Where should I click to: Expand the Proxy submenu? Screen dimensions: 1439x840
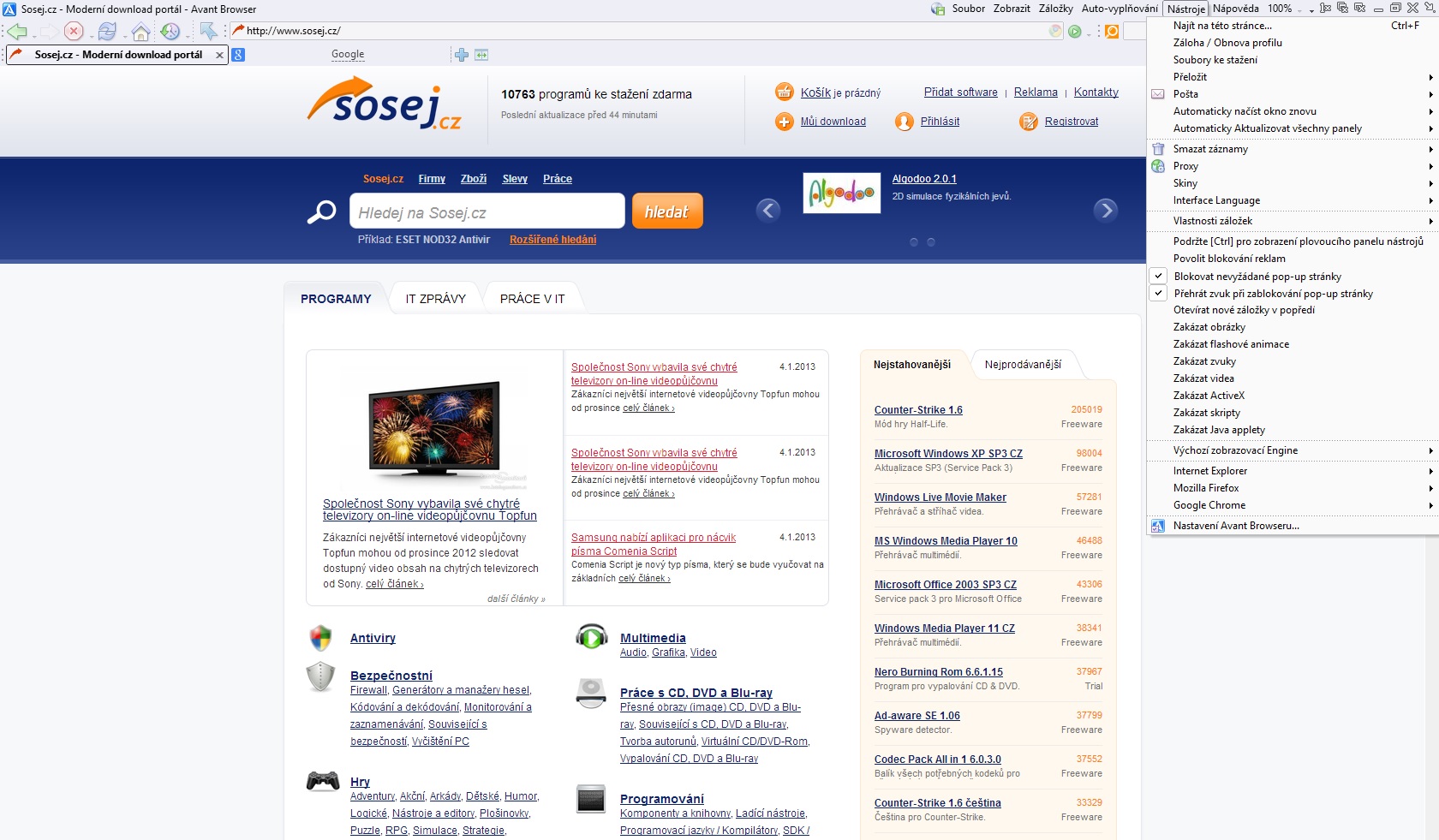click(x=1293, y=166)
